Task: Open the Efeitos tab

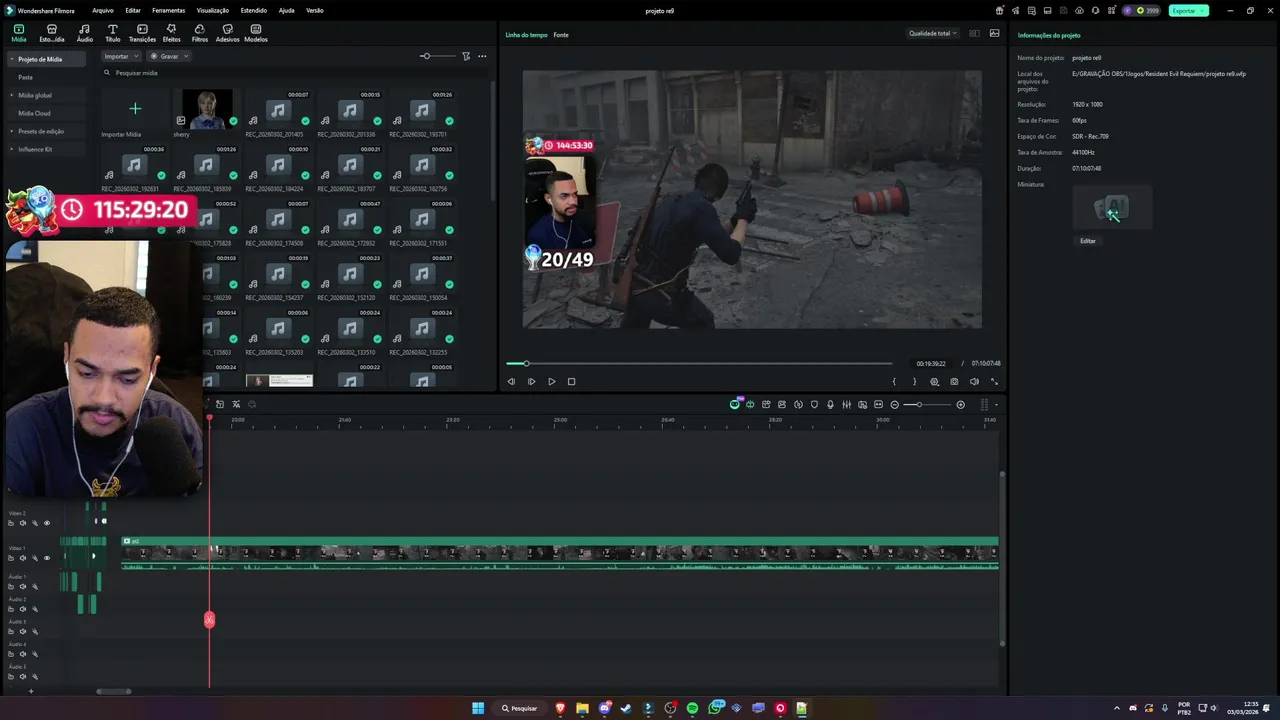Action: (171, 33)
